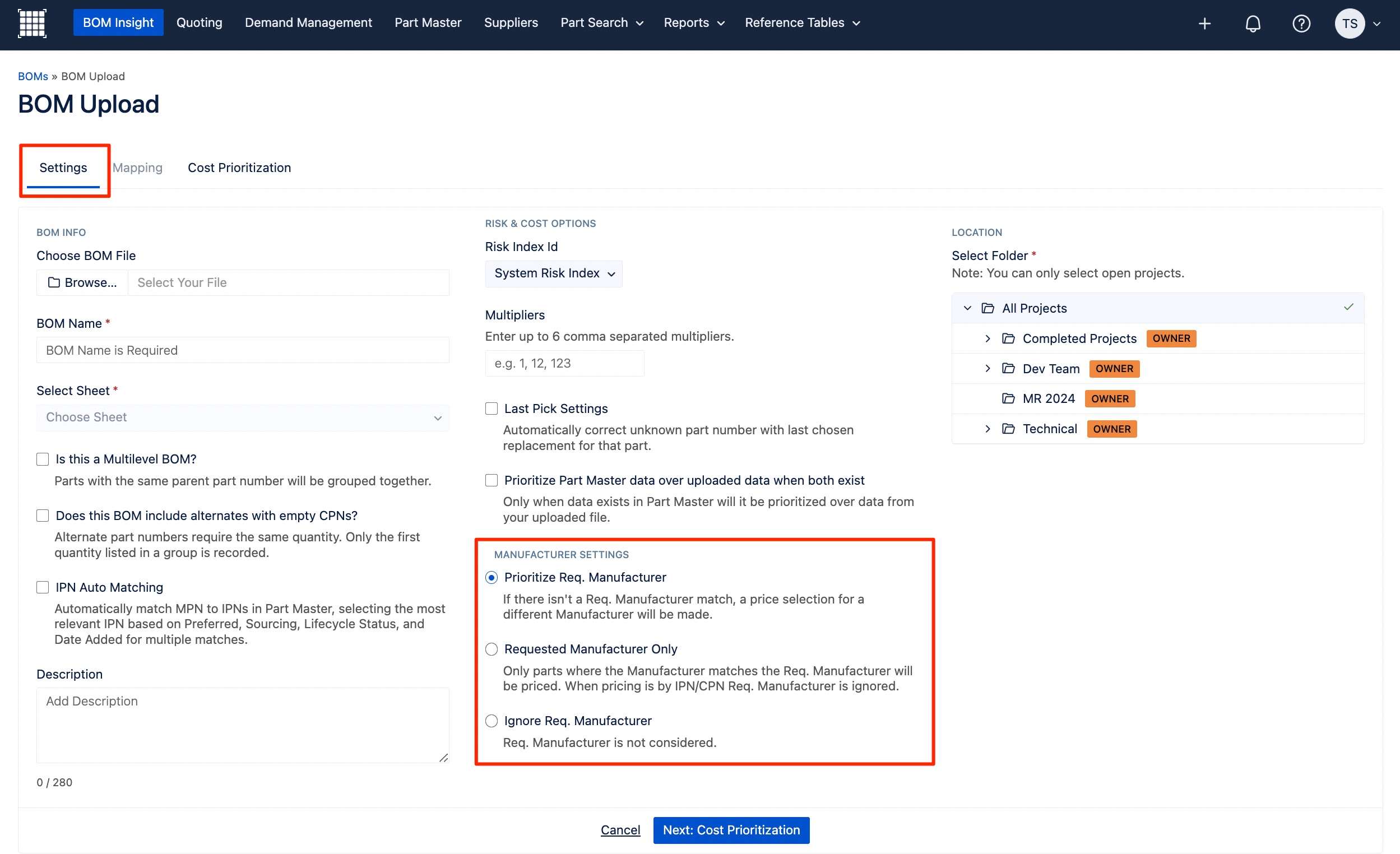Screen dimensions: 1400x854
Task: Enable IPN Auto Matching checkbox
Action: point(43,587)
